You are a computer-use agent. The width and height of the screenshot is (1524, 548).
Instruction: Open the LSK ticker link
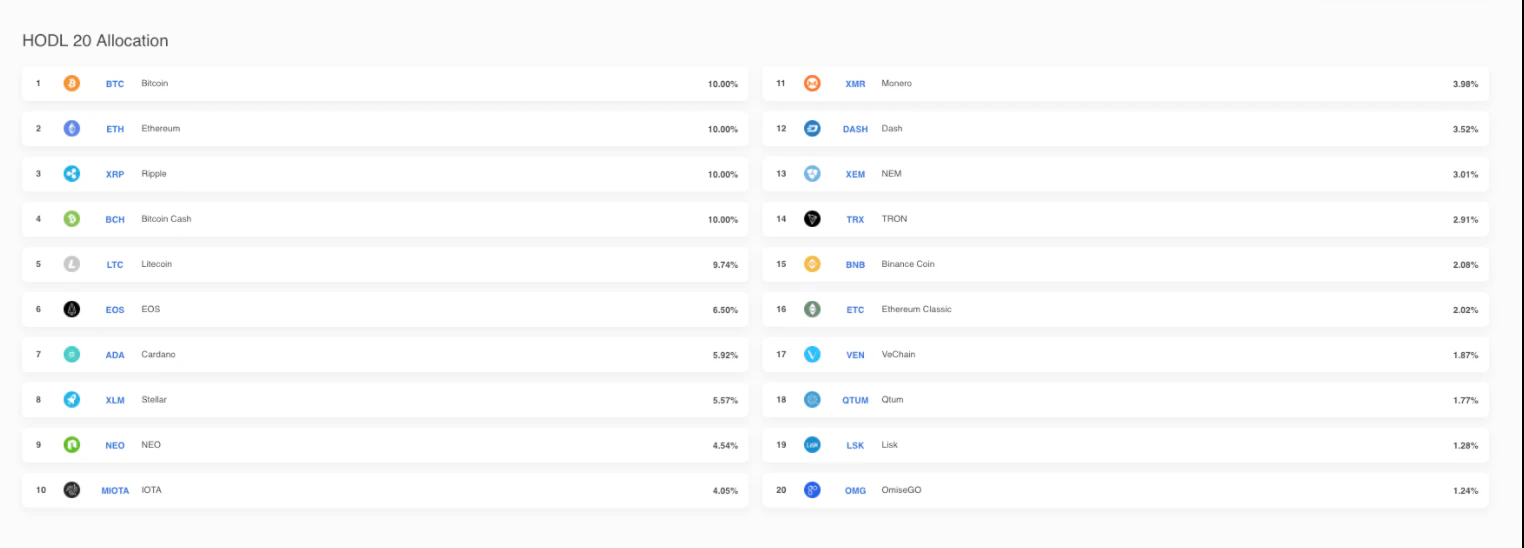click(x=855, y=445)
